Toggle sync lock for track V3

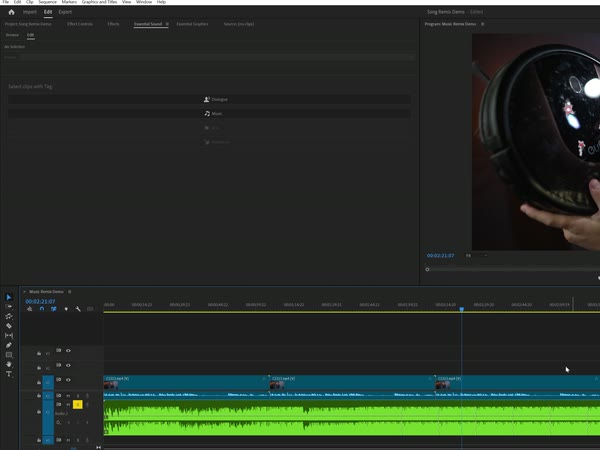59,350
